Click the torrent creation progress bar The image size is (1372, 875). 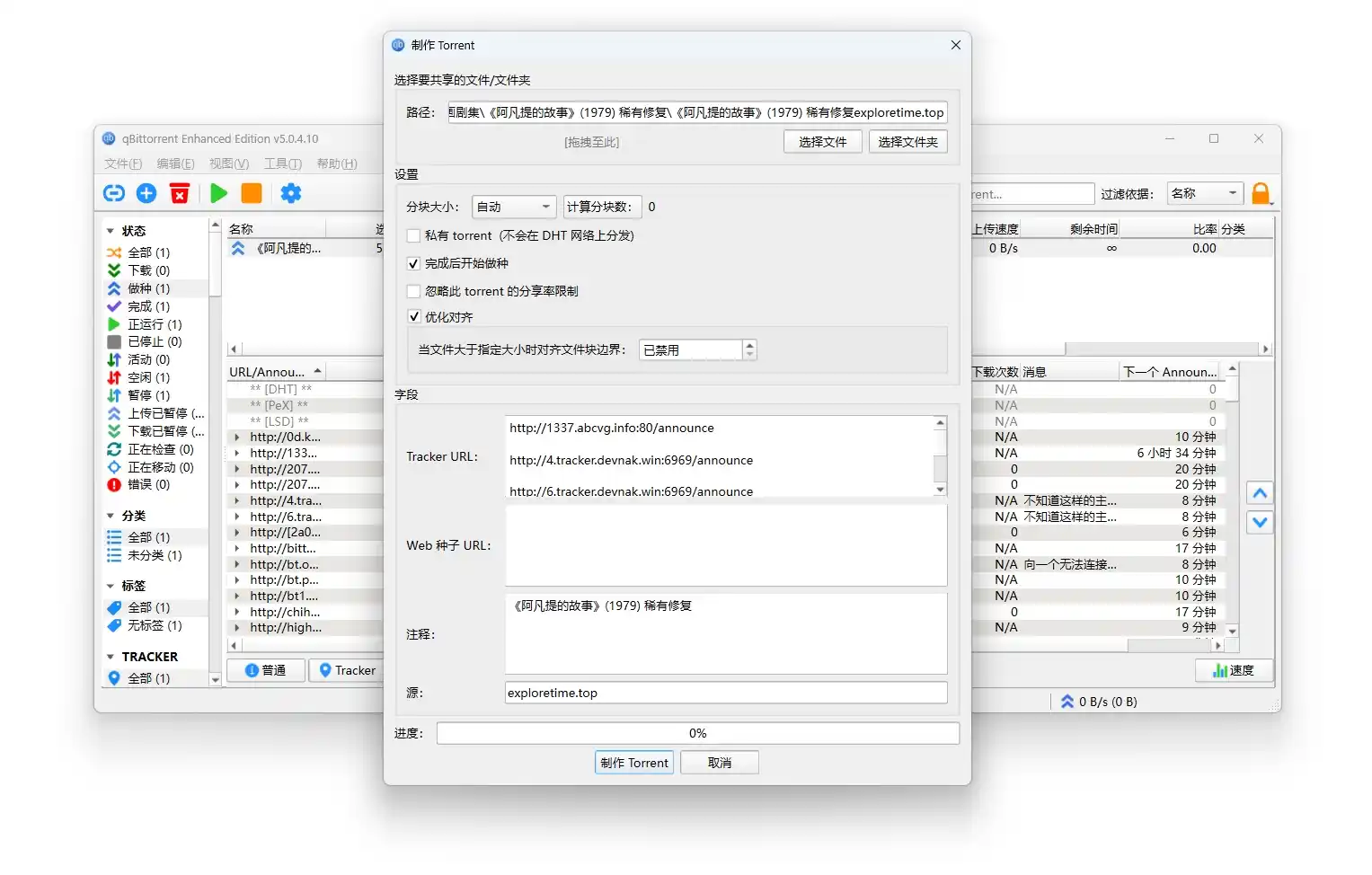coord(697,733)
